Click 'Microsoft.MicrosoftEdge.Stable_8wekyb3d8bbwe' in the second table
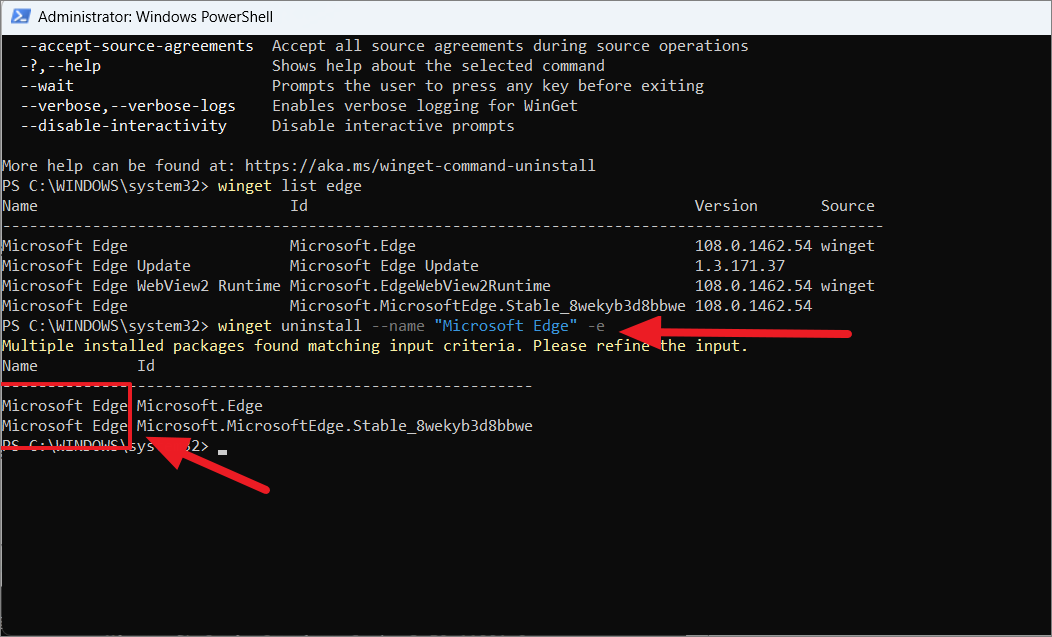This screenshot has height=637, width=1052. pos(335,426)
